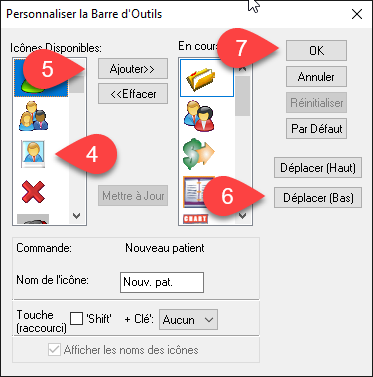
Task: Click the Déplacer (Haut) button
Action: click(318, 168)
